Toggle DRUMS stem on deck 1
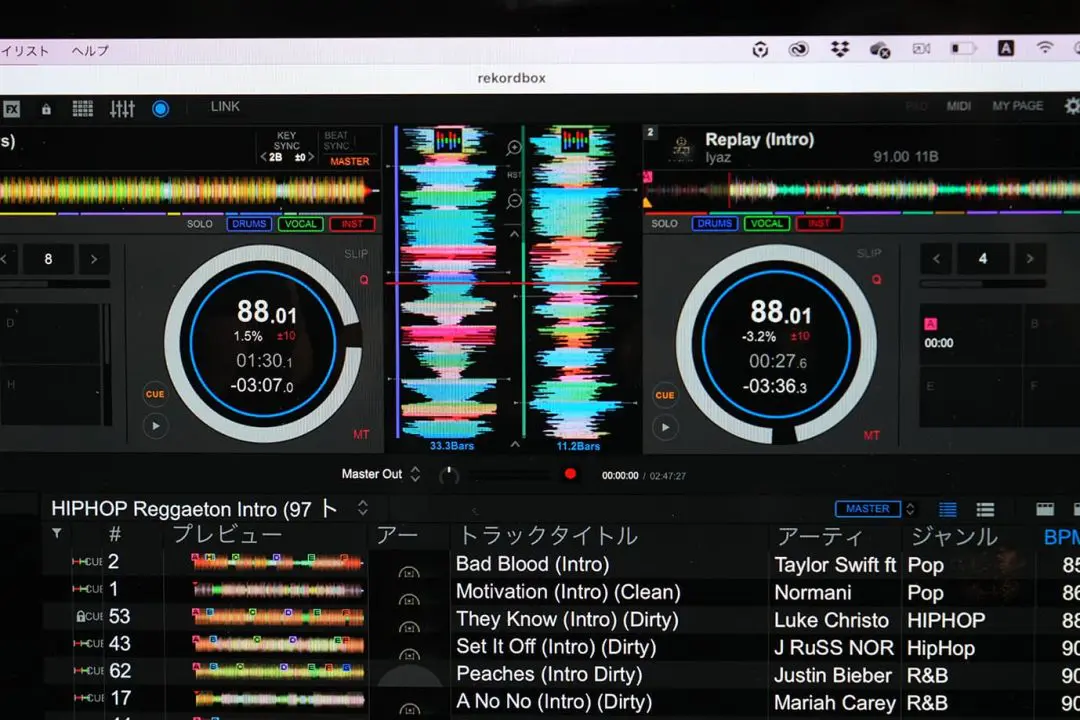The width and height of the screenshot is (1080, 720). (249, 224)
